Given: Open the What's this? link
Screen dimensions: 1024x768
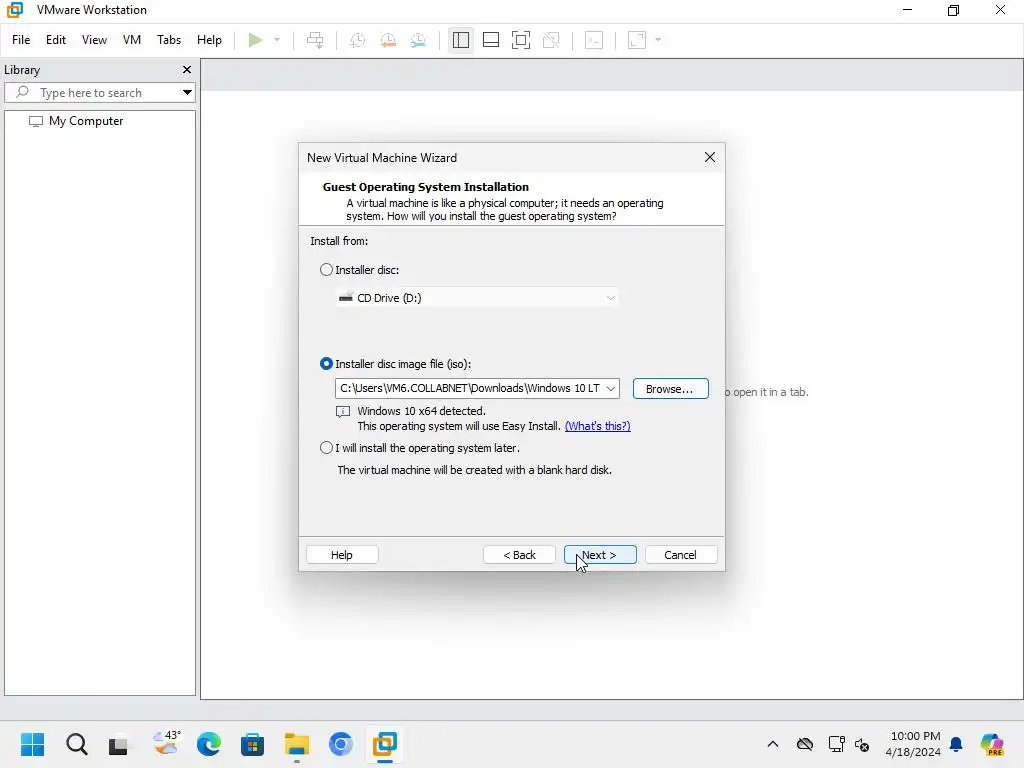Looking at the screenshot, I should tap(597, 426).
